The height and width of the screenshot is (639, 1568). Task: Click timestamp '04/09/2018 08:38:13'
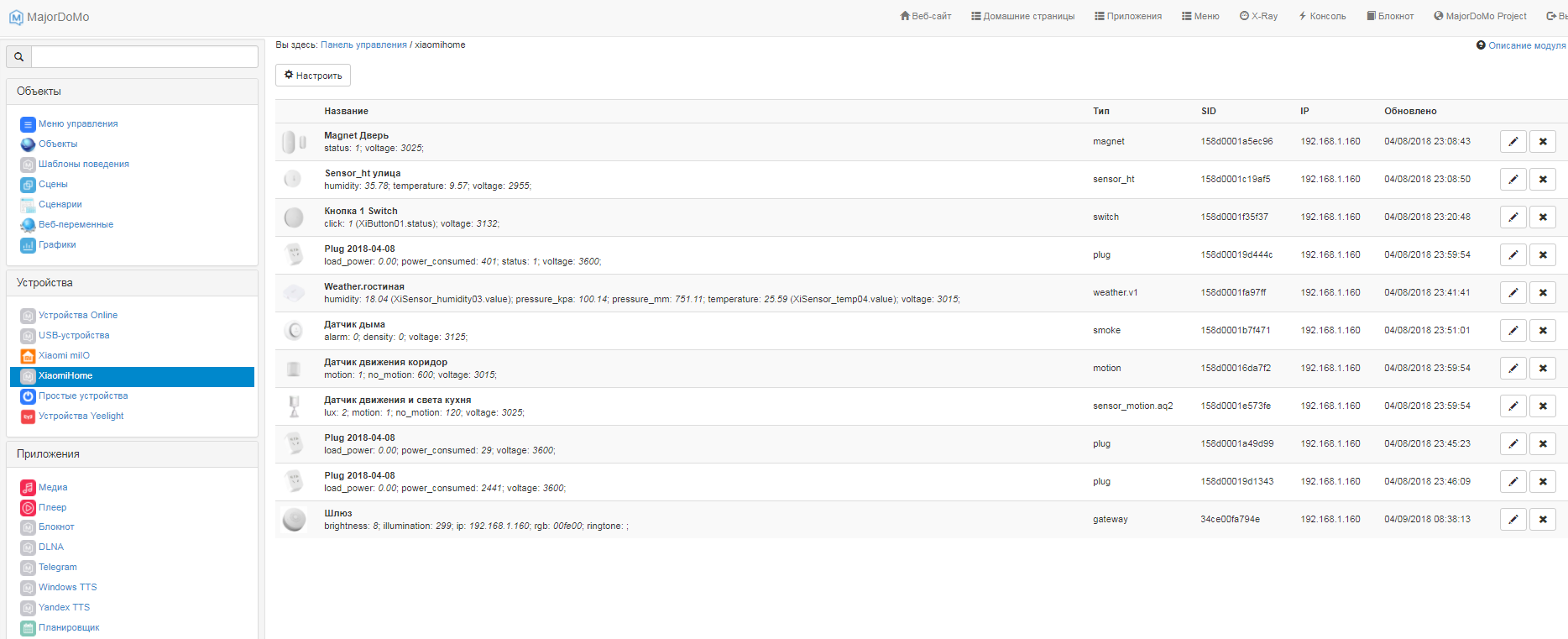(1427, 520)
